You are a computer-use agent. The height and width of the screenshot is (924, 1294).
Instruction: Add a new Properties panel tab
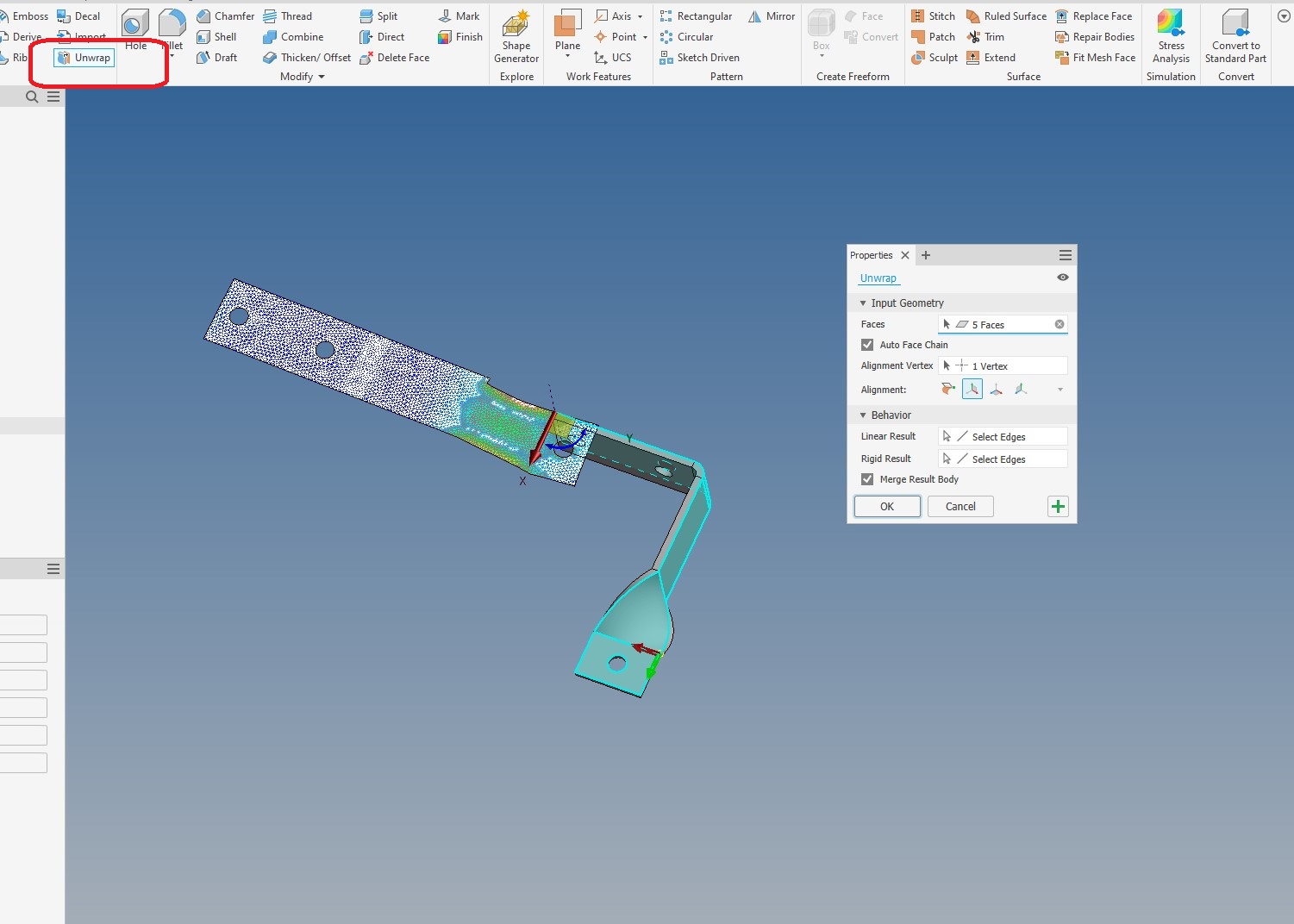926,255
